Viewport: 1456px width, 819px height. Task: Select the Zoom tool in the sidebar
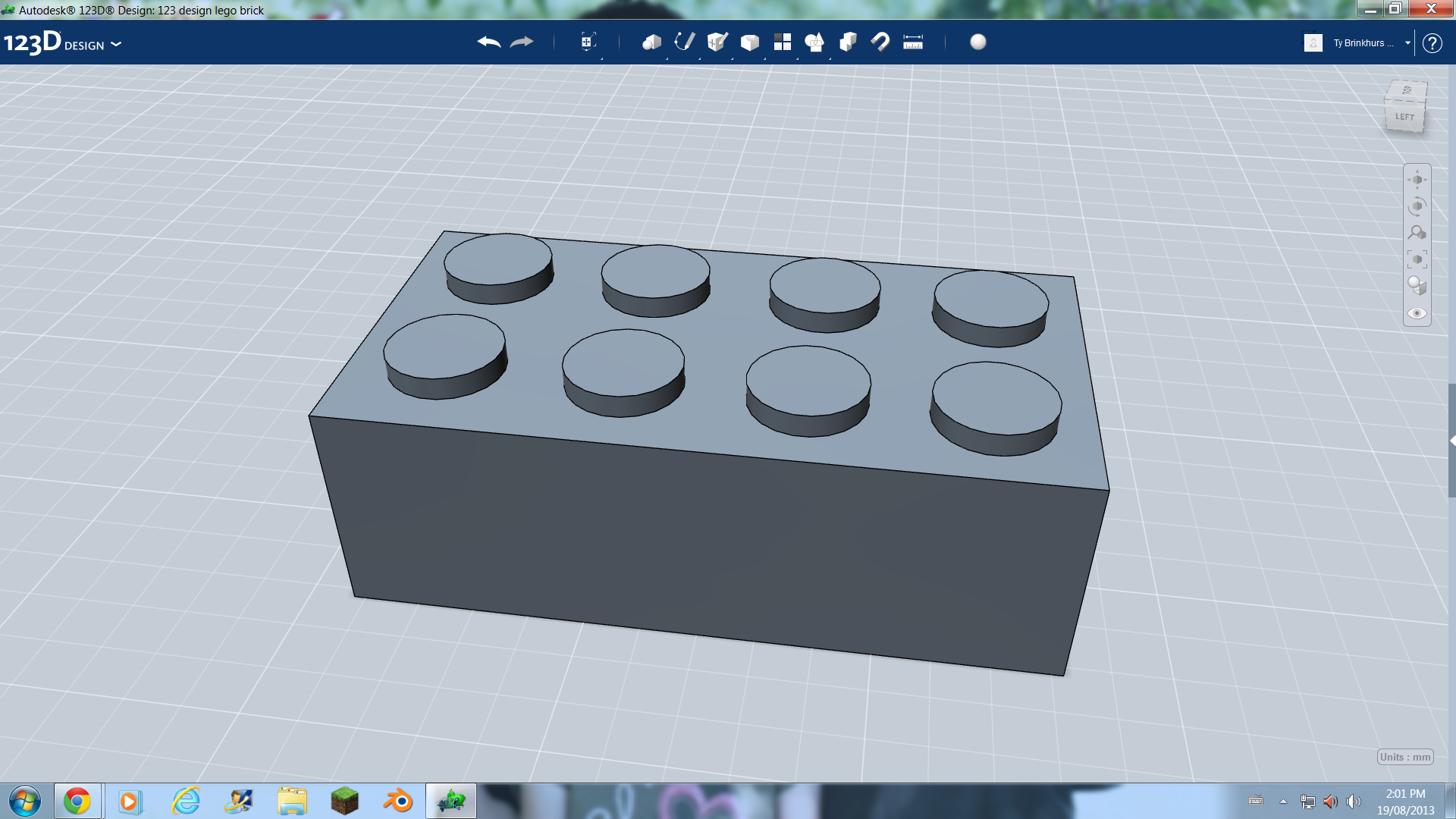1417,232
